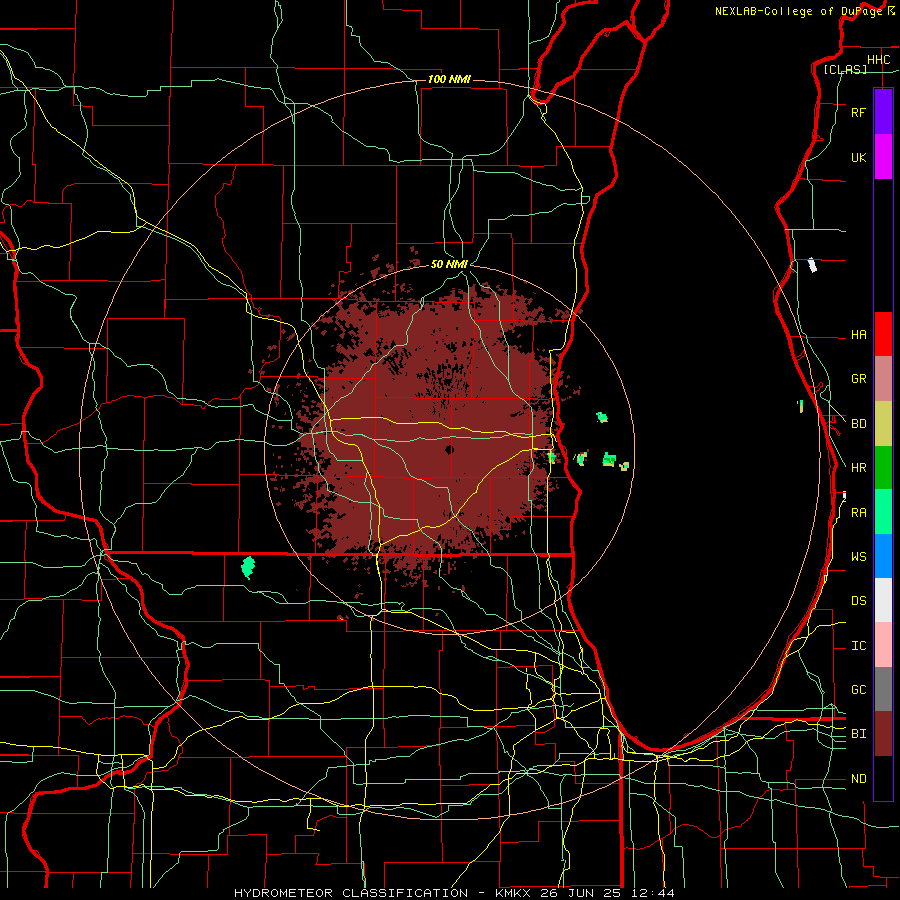Screen dimensions: 900x900
Task: Click the BD yellow legend swatch
Action: [x=883, y=423]
